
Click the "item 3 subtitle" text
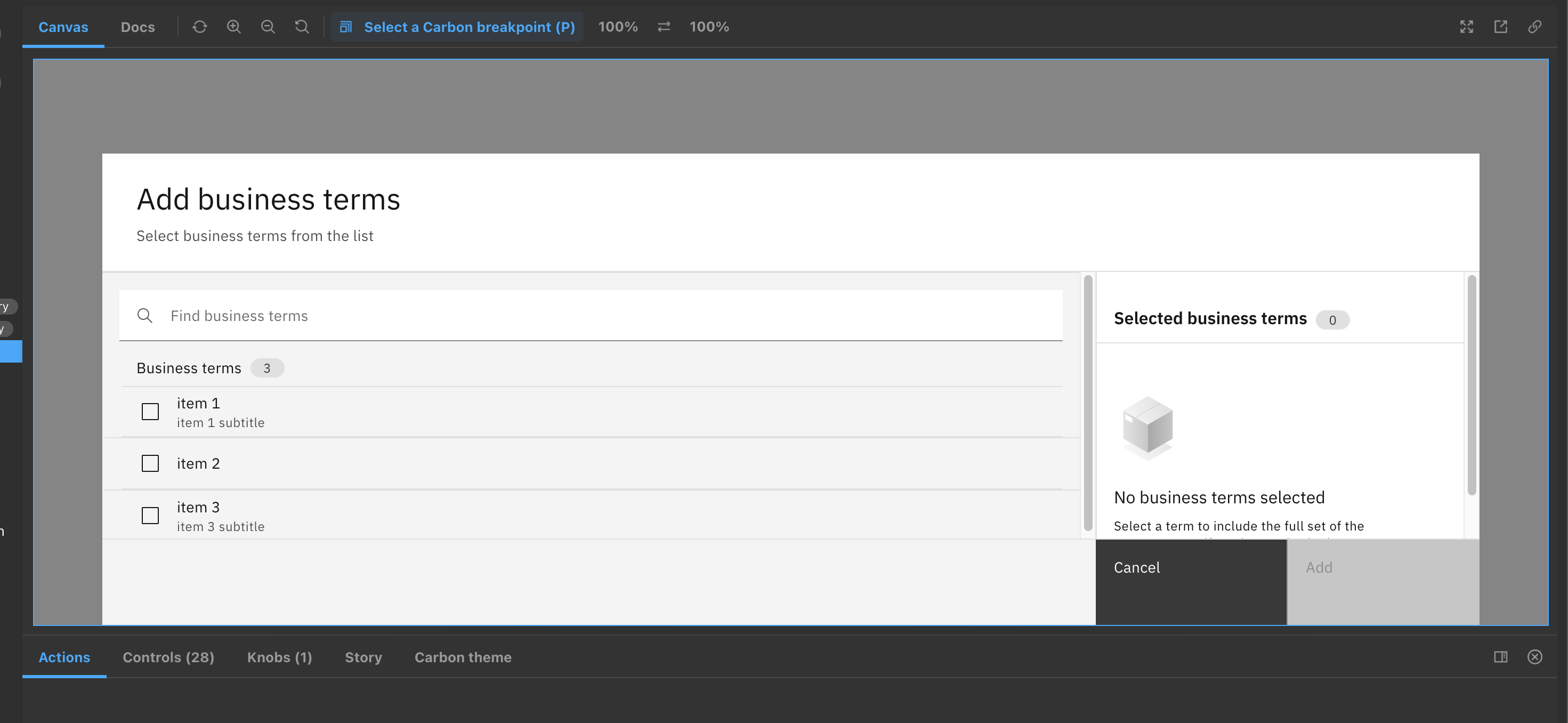click(x=220, y=527)
